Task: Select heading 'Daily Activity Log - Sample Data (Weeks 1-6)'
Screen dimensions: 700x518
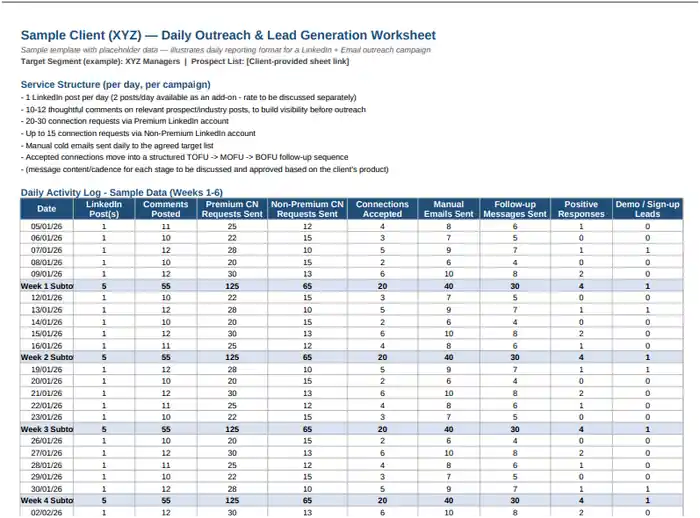Action: coord(121,192)
